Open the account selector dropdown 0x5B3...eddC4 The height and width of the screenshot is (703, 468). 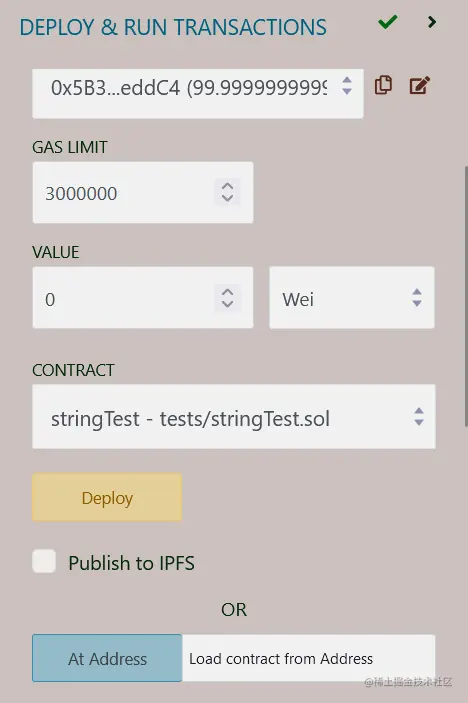coord(198,93)
